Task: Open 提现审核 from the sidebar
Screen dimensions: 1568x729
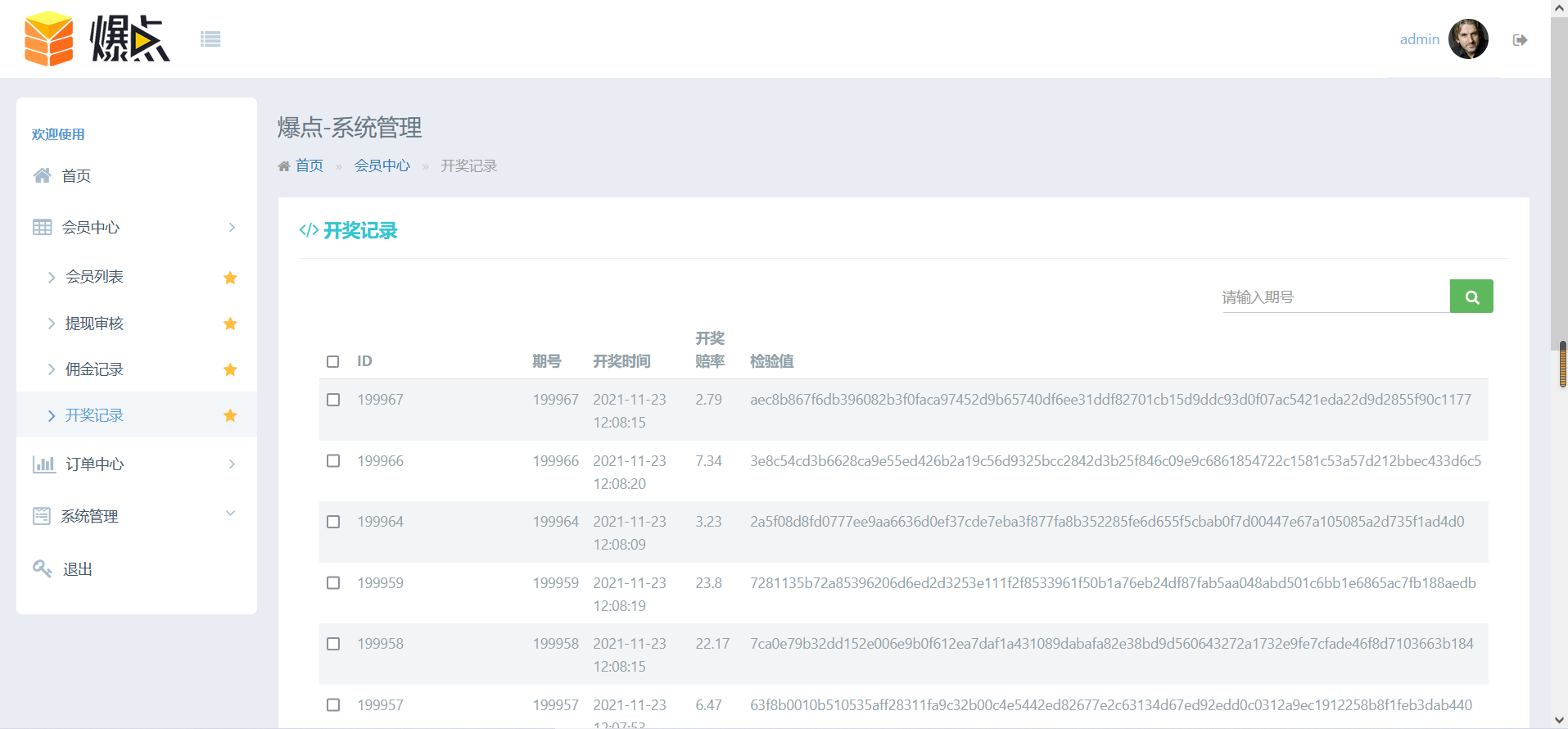Action: pyautogui.click(x=94, y=324)
